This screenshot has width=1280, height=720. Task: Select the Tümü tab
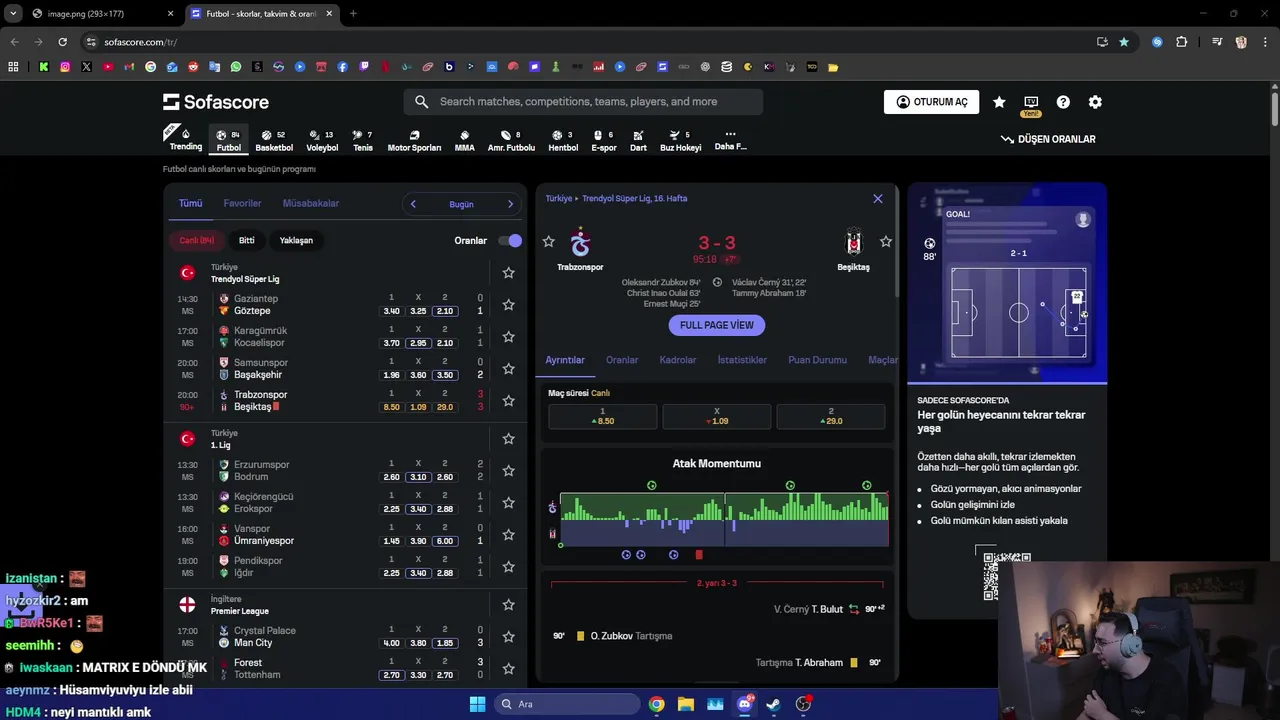(190, 203)
